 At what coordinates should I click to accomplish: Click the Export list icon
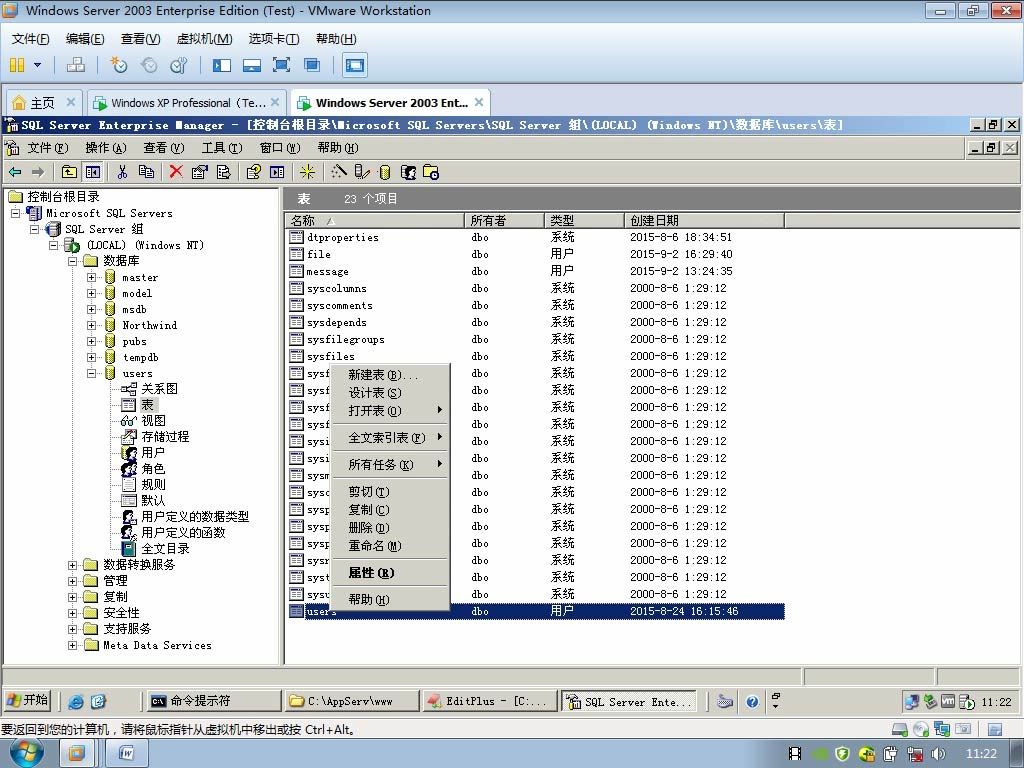(x=223, y=172)
